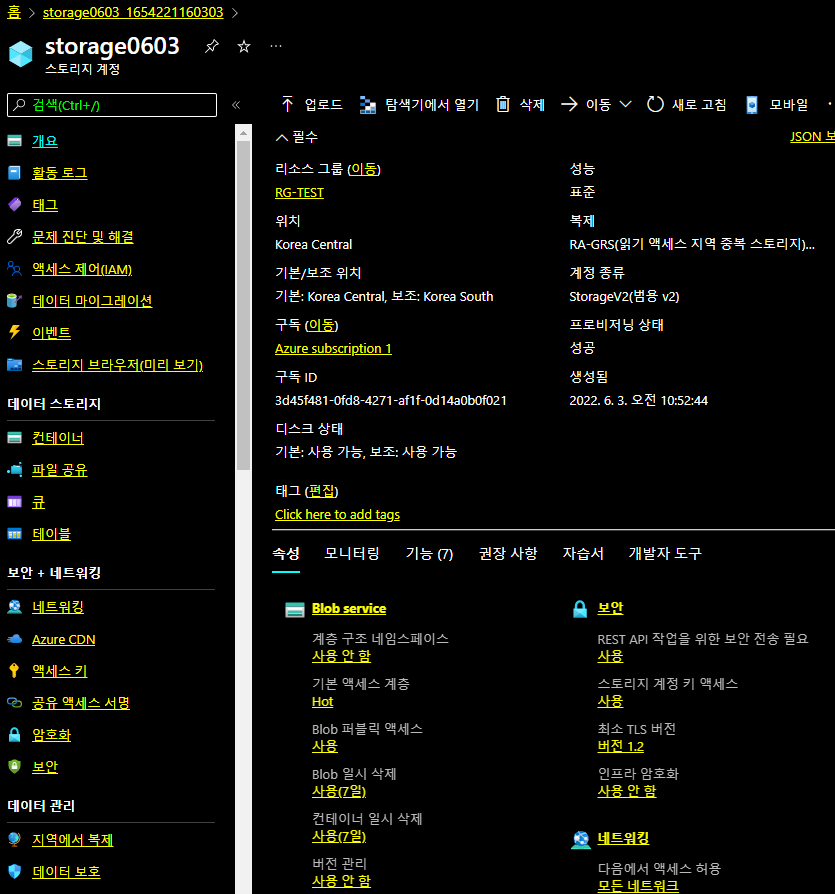Click the 검색 sidebar search field
The height and width of the screenshot is (894, 835).
[x=112, y=105]
